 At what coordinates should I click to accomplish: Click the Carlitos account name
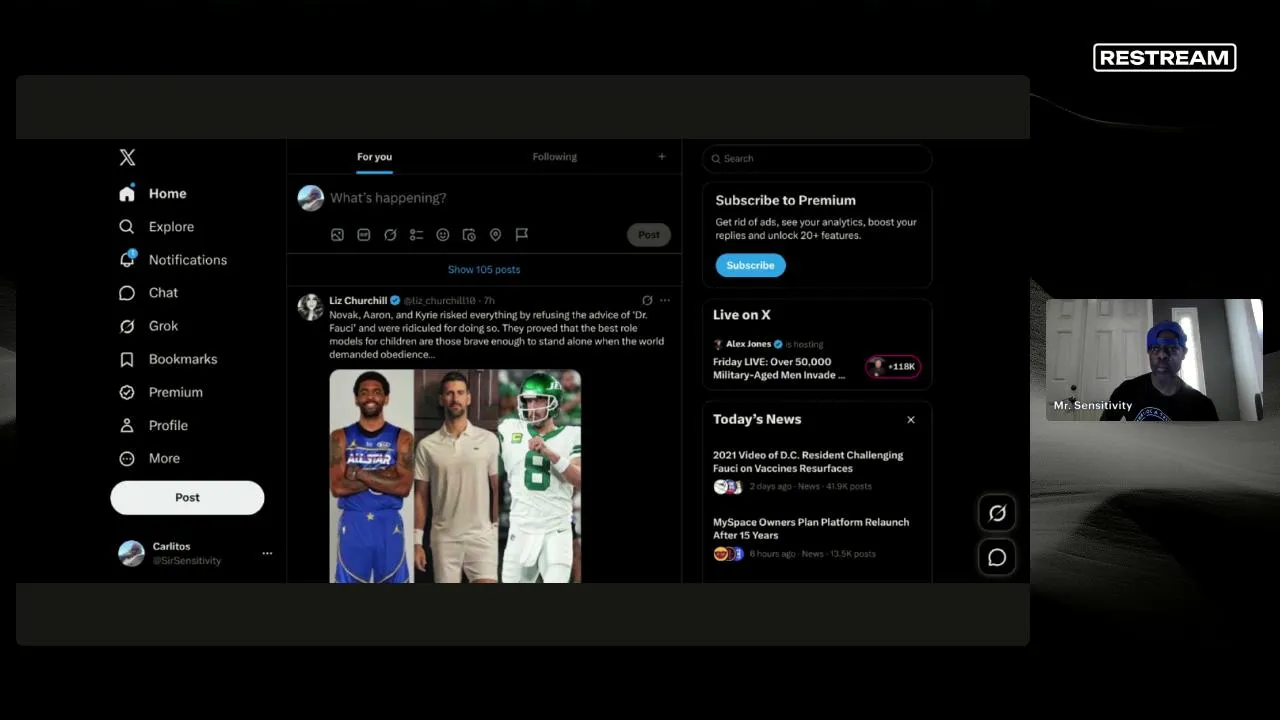(x=171, y=546)
